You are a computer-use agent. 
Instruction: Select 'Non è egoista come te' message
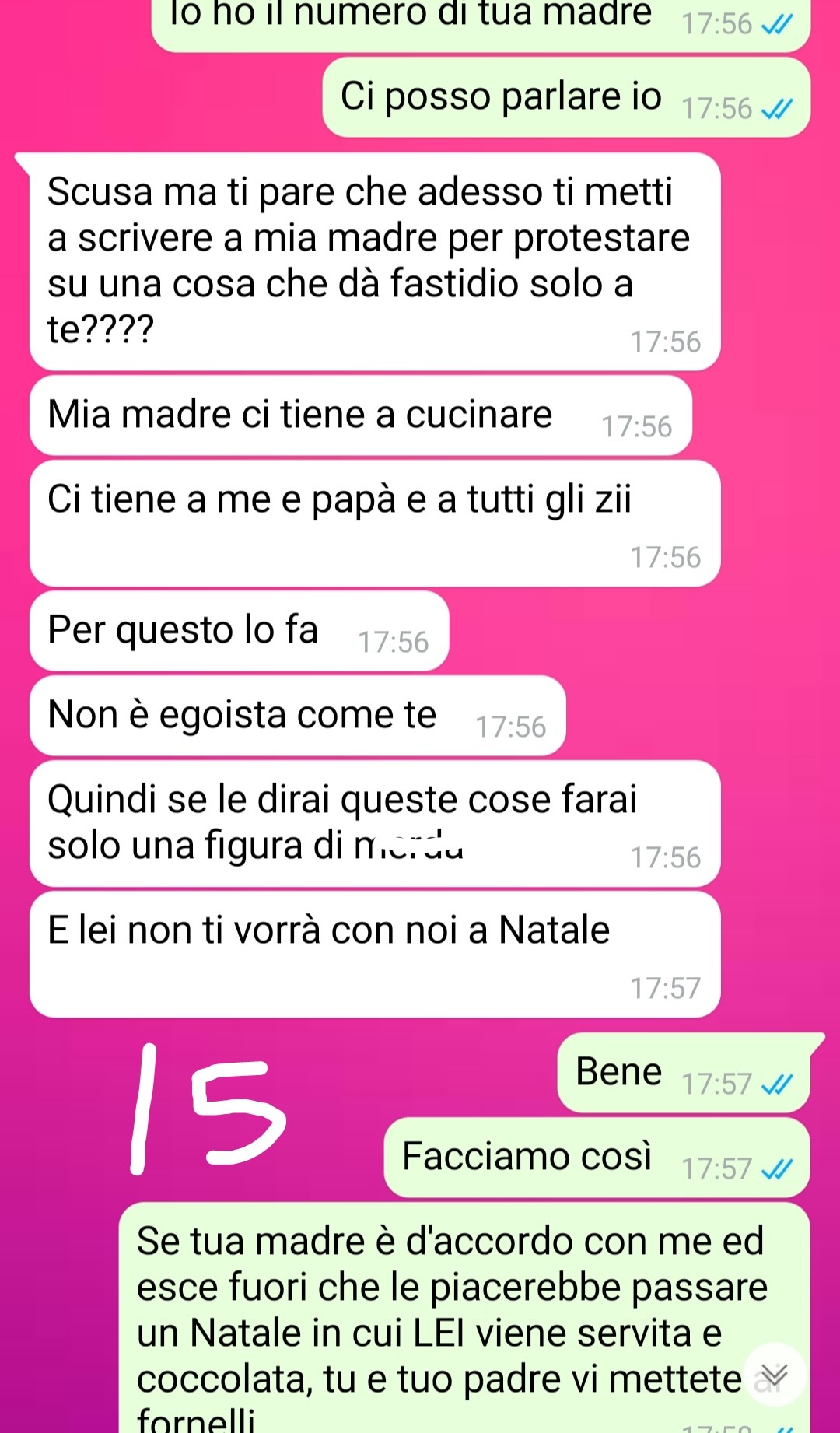pyautogui.click(x=298, y=716)
